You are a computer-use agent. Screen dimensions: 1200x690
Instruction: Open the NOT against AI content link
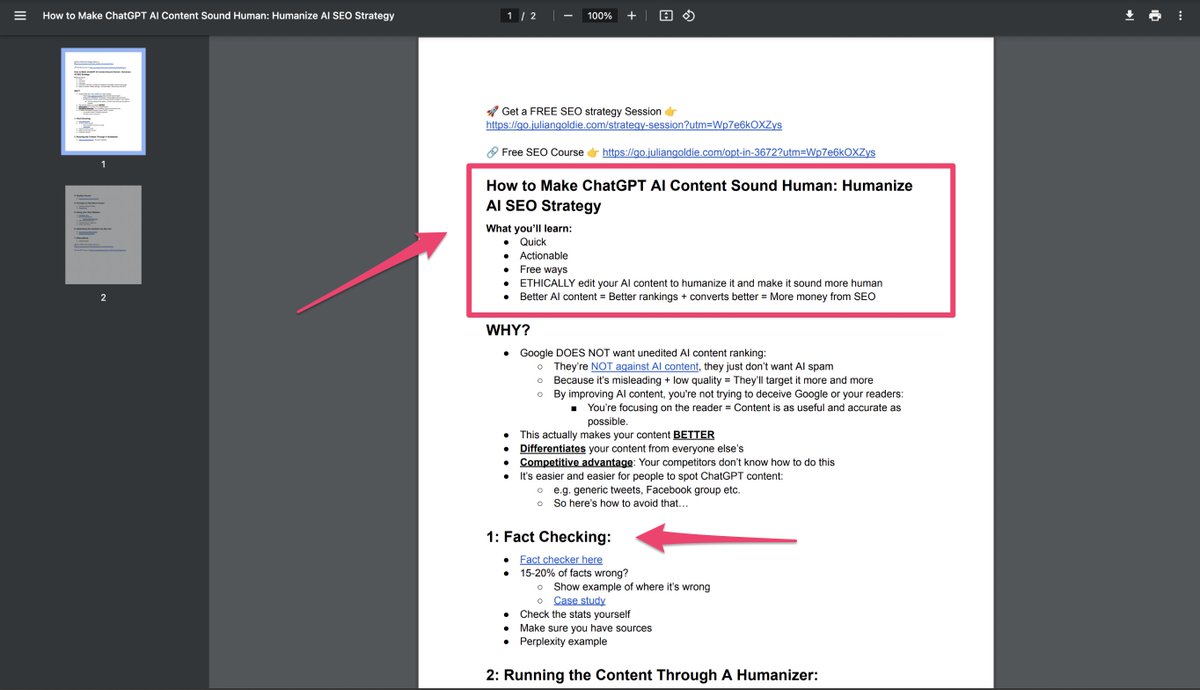(x=645, y=367)
